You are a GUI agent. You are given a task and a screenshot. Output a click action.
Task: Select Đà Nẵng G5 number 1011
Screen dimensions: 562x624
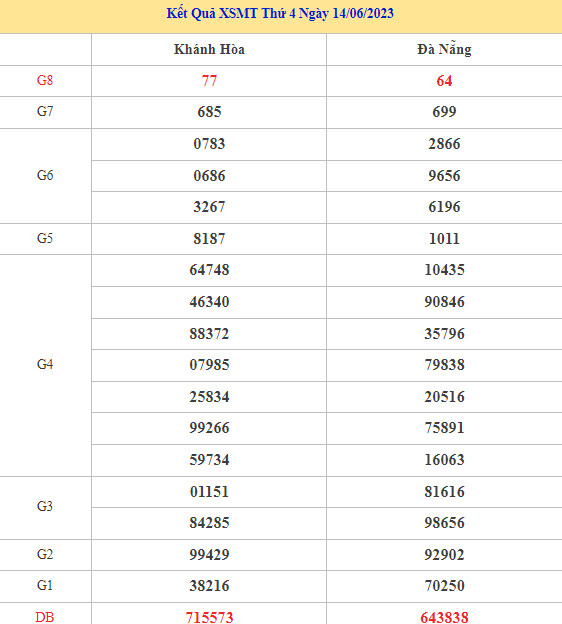click(444, 239)
